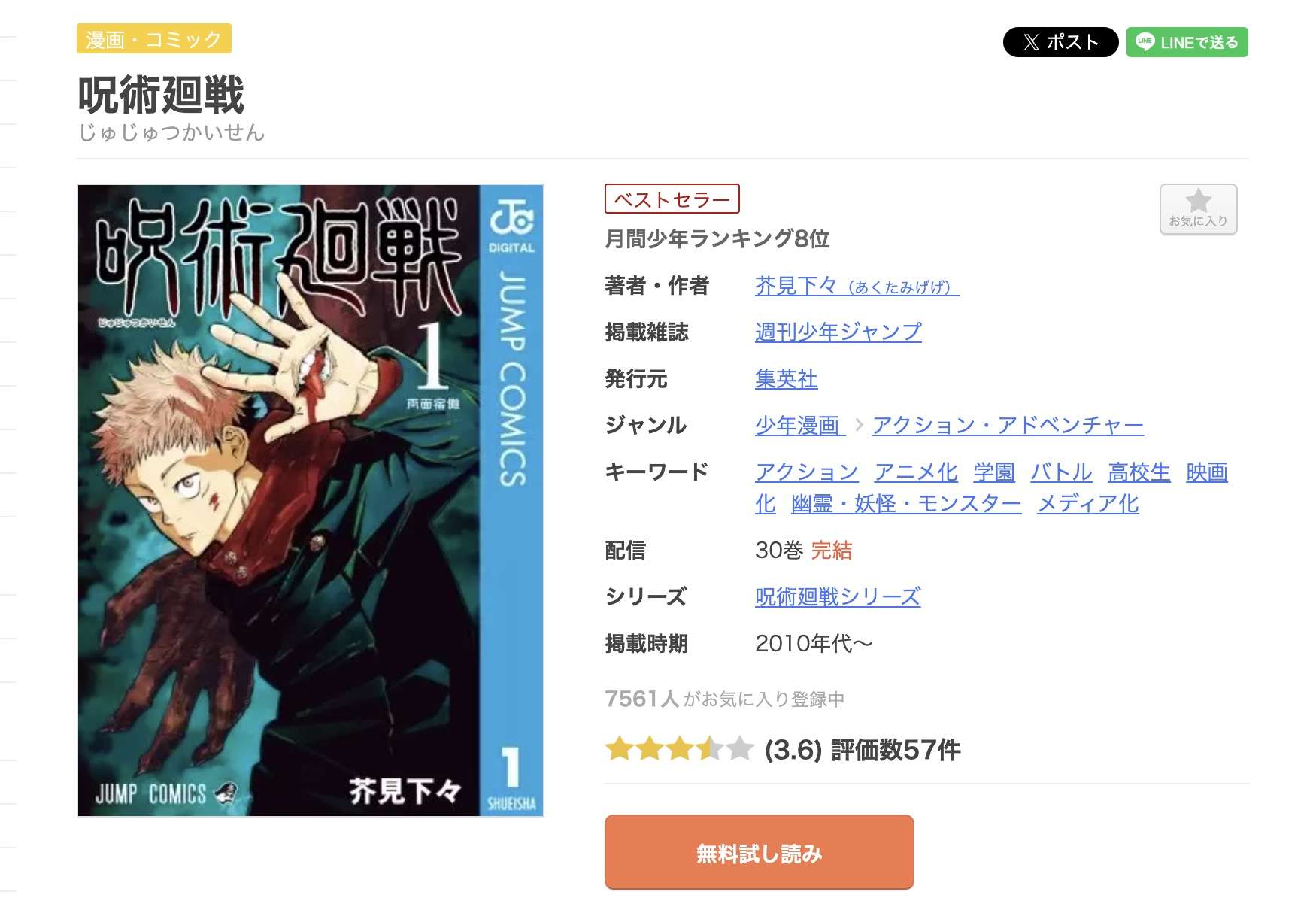Open publisher link 集英社

tap(786, 378)
